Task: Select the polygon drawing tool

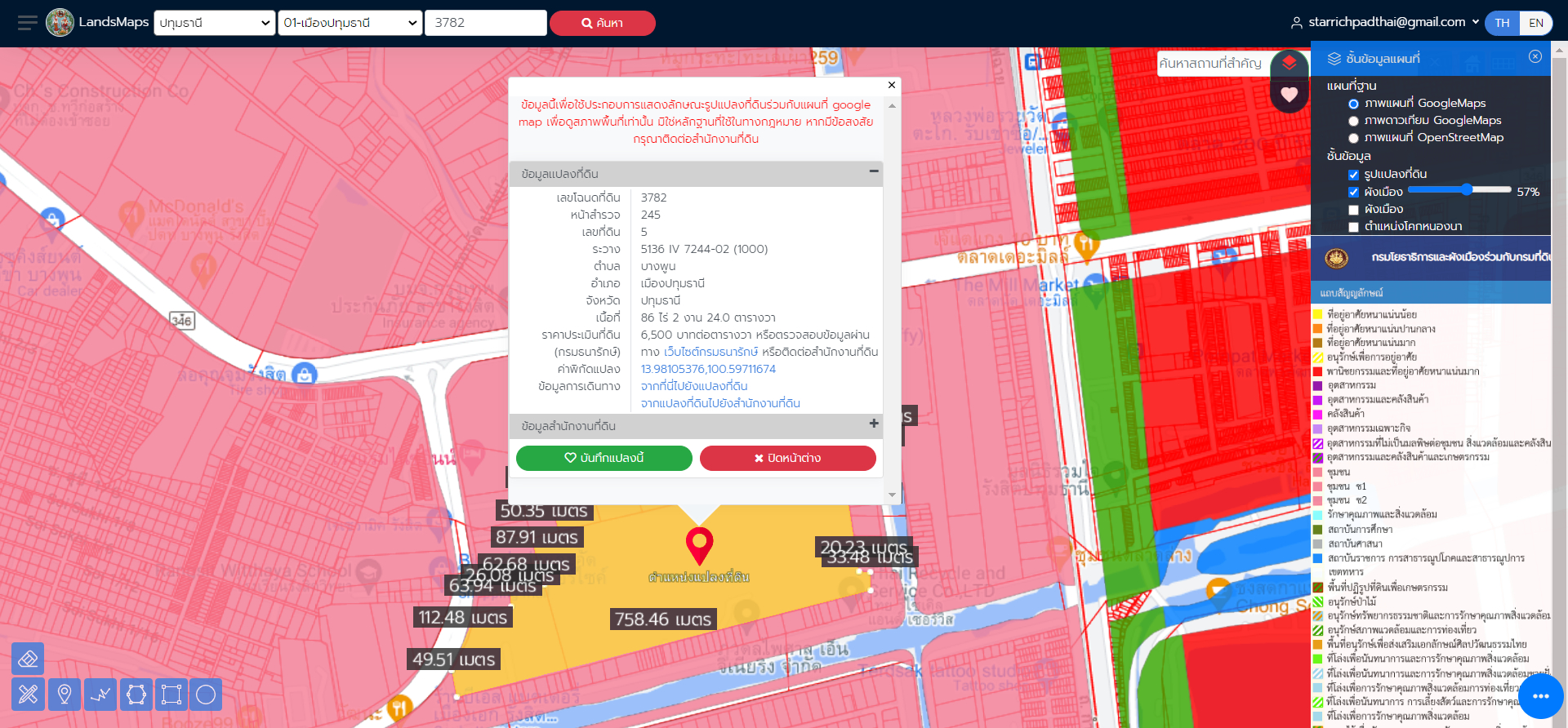Action: [x=136, y=695]
